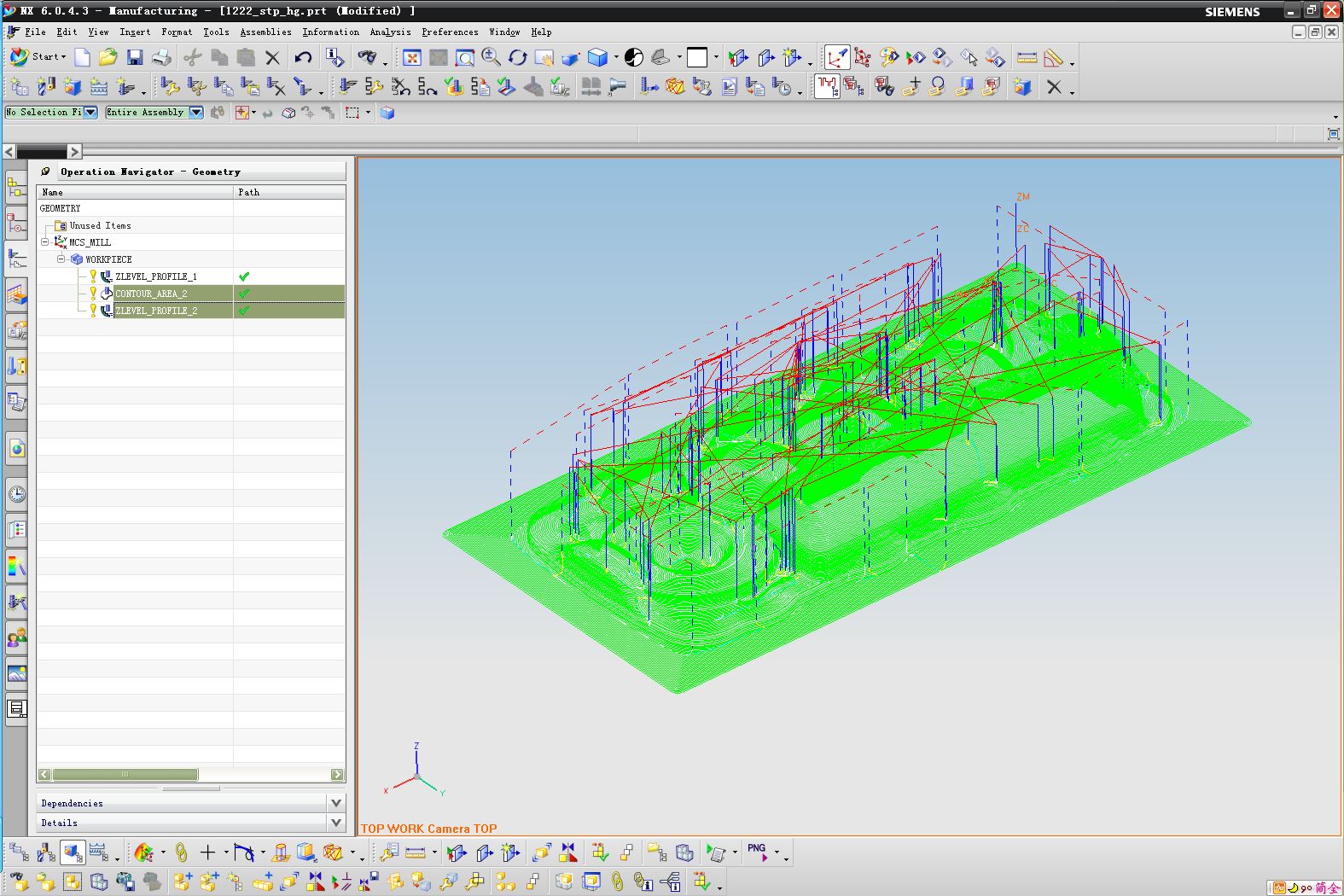
Task: Collapse the WORKPIECE tree node
Action: click(x=61, y=259)
